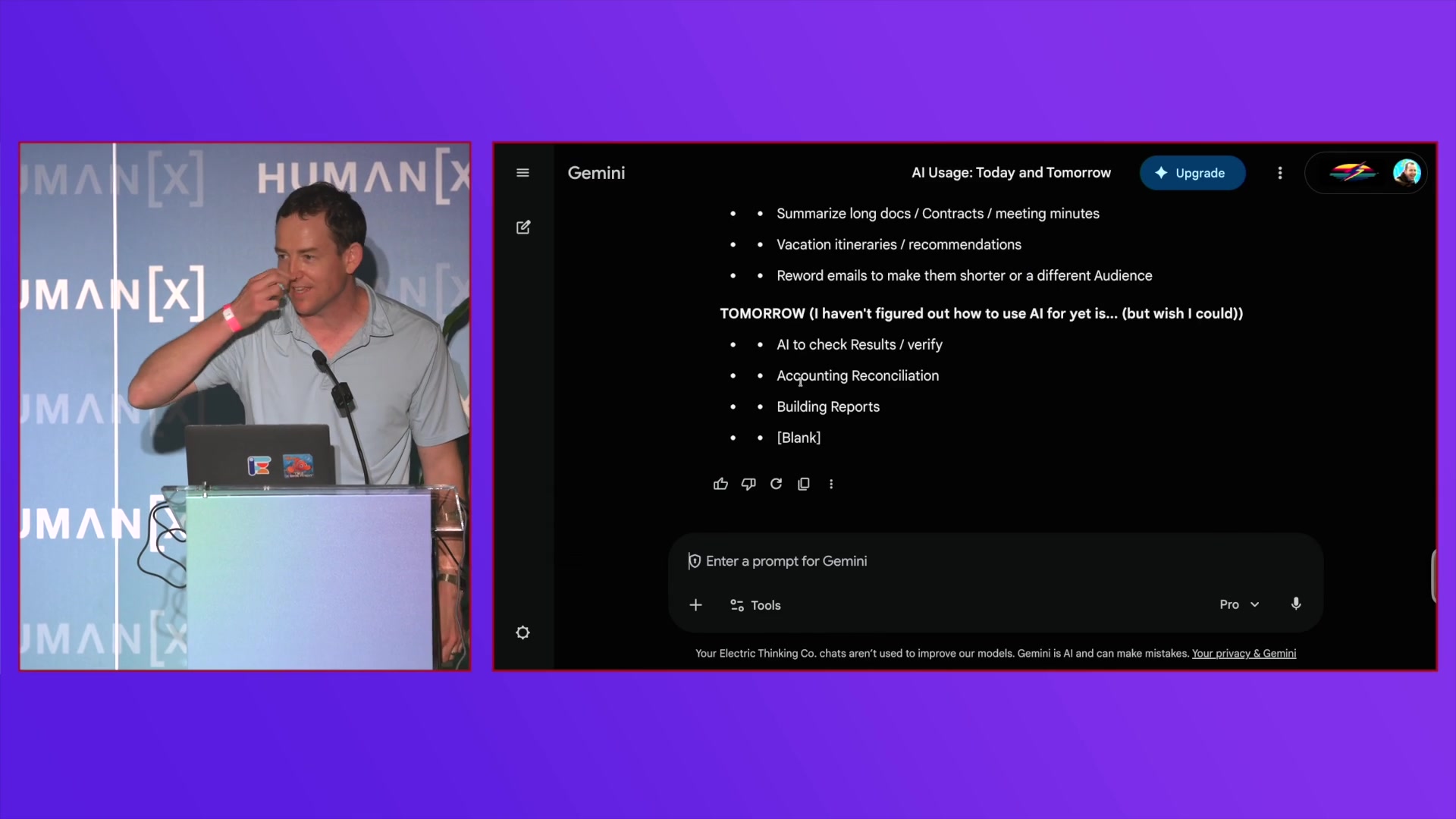Viewport: 1456px width, 819px height.
Task: Click the Electric Thinking logo badge
Action: click(1352, 173)
